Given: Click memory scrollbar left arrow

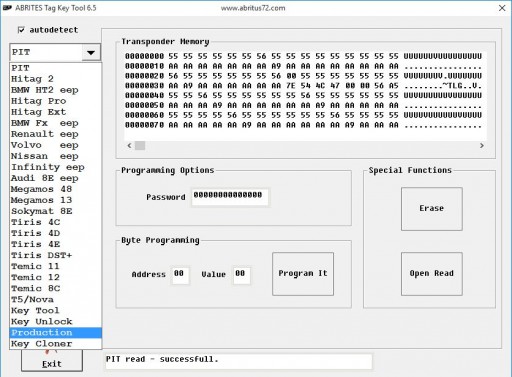Looking at the screenshot, I should 130,145.
